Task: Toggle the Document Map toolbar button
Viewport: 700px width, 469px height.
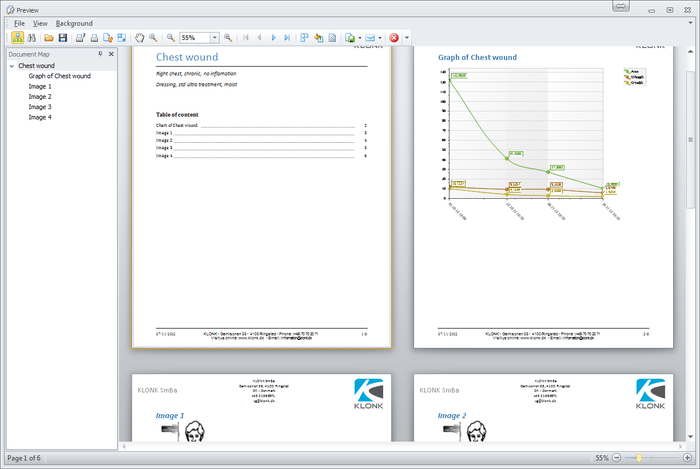Action: (17, 38)
